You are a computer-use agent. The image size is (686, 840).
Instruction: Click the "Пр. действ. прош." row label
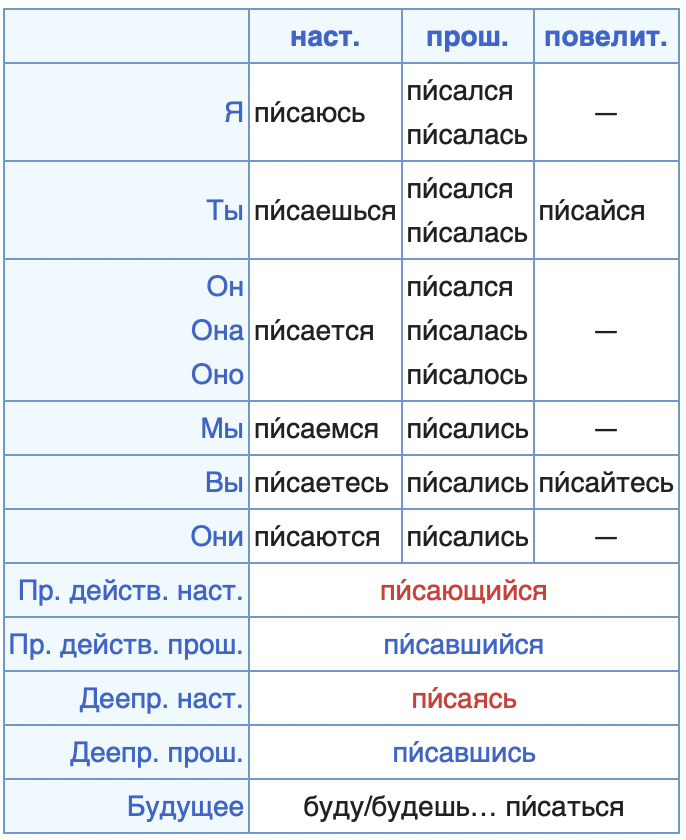pos(126,645)
